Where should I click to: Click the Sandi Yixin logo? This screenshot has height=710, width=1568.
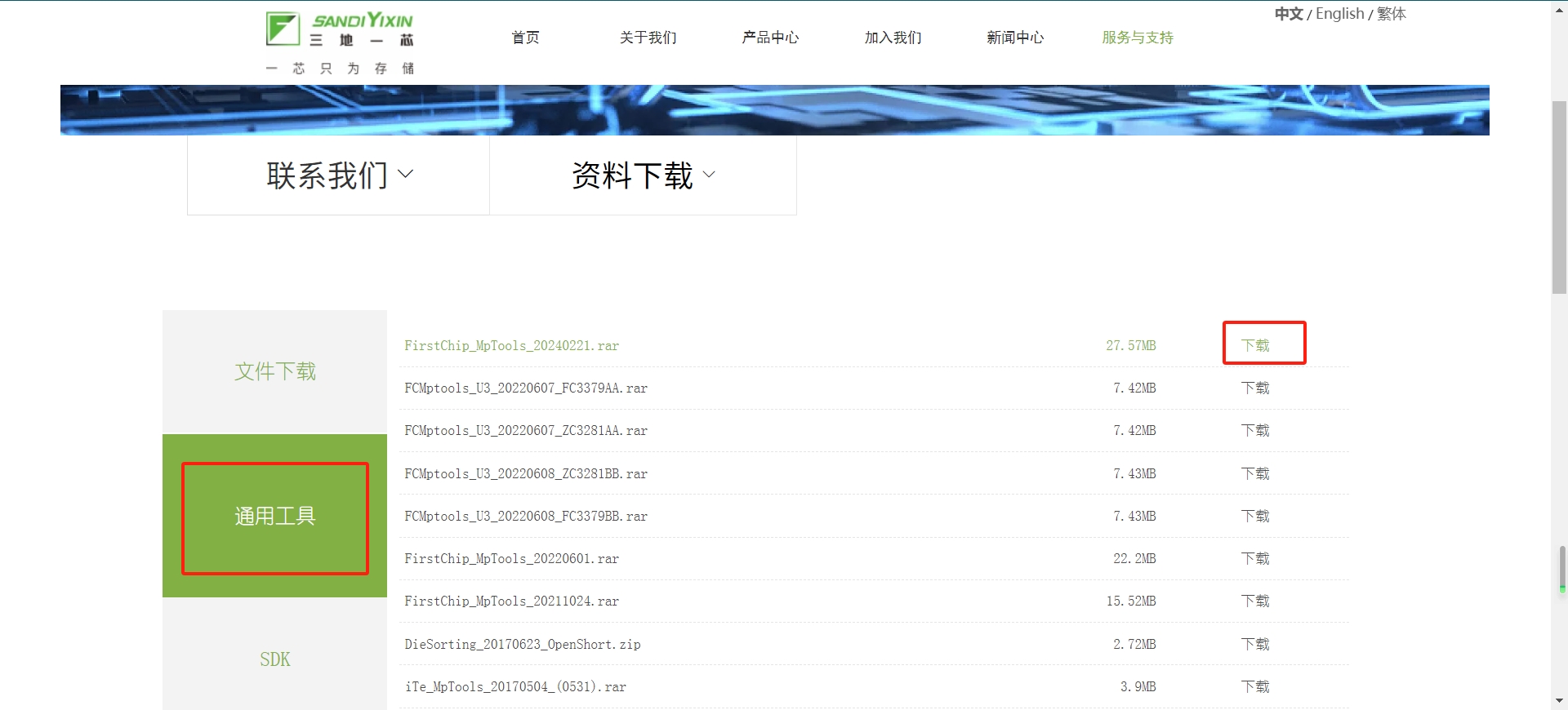340,42
